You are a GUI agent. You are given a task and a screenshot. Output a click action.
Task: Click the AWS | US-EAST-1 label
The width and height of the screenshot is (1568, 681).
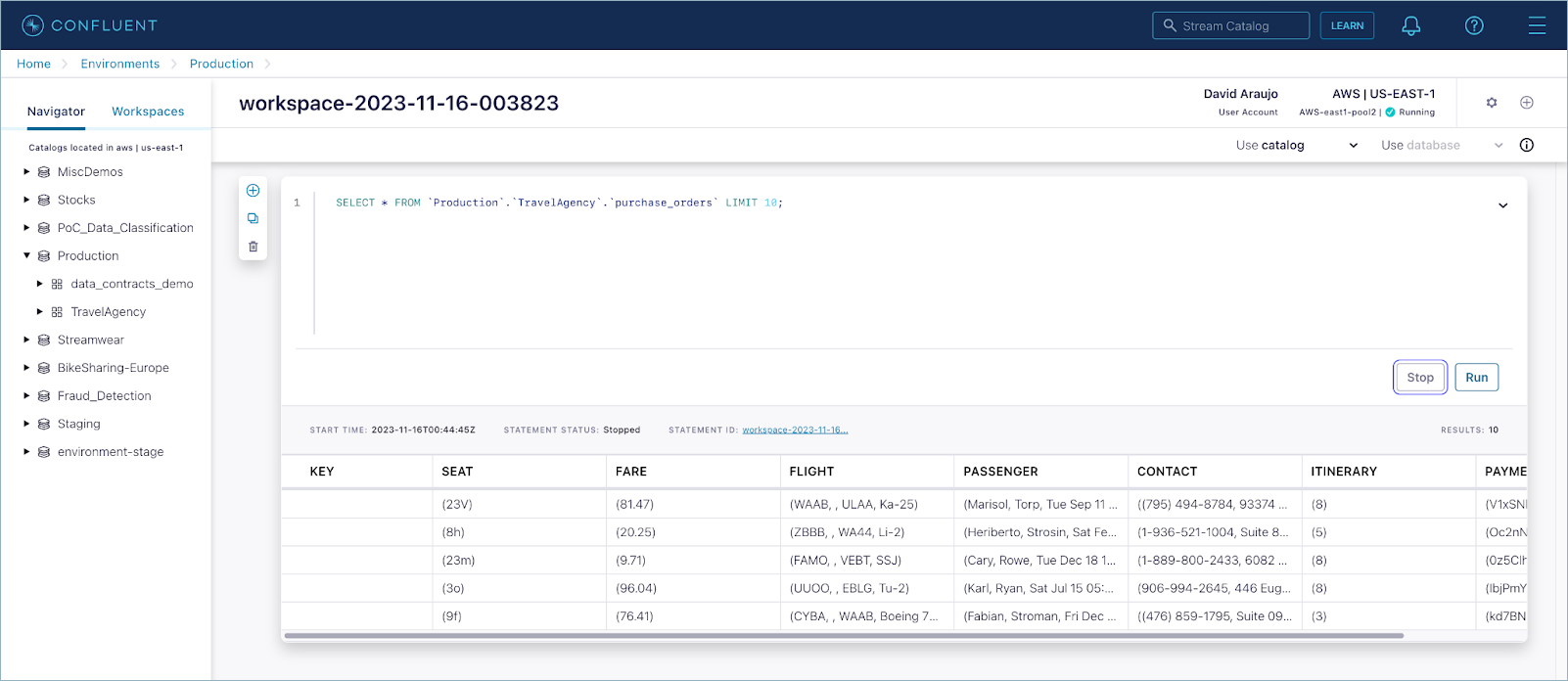[1383, 94]
